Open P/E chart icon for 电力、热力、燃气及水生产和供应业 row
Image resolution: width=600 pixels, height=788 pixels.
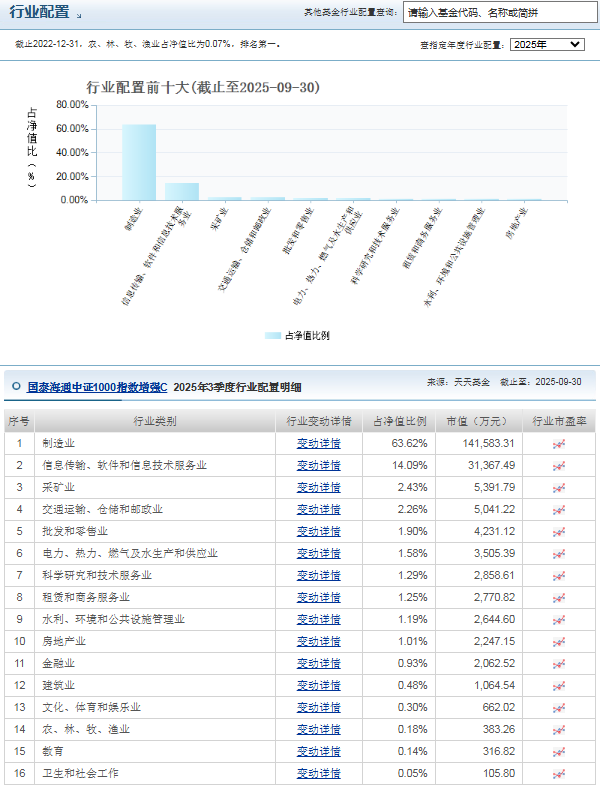(559, 554)
